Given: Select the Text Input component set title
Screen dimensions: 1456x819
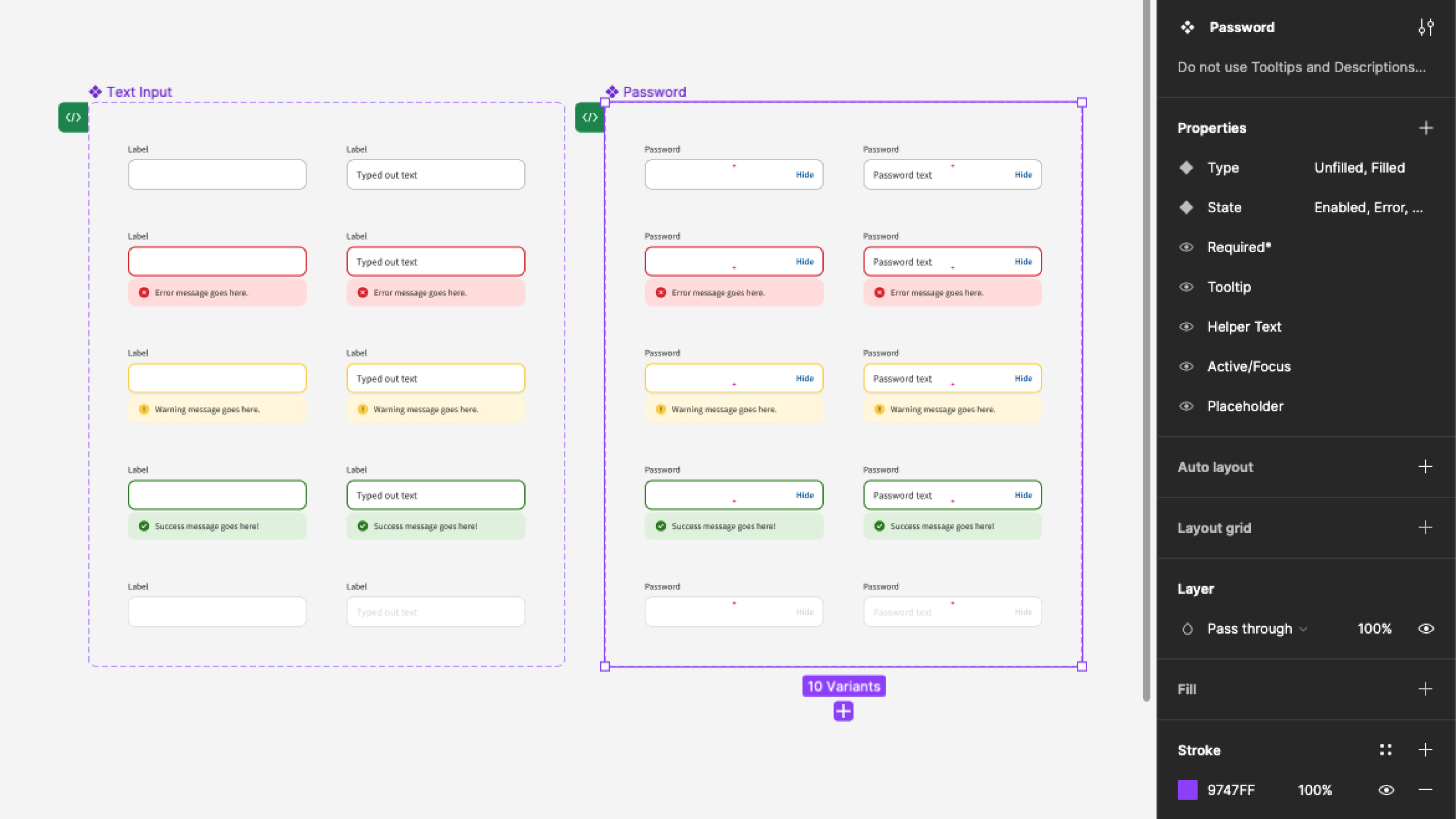Looking at the screenshot, I should 138,91.
